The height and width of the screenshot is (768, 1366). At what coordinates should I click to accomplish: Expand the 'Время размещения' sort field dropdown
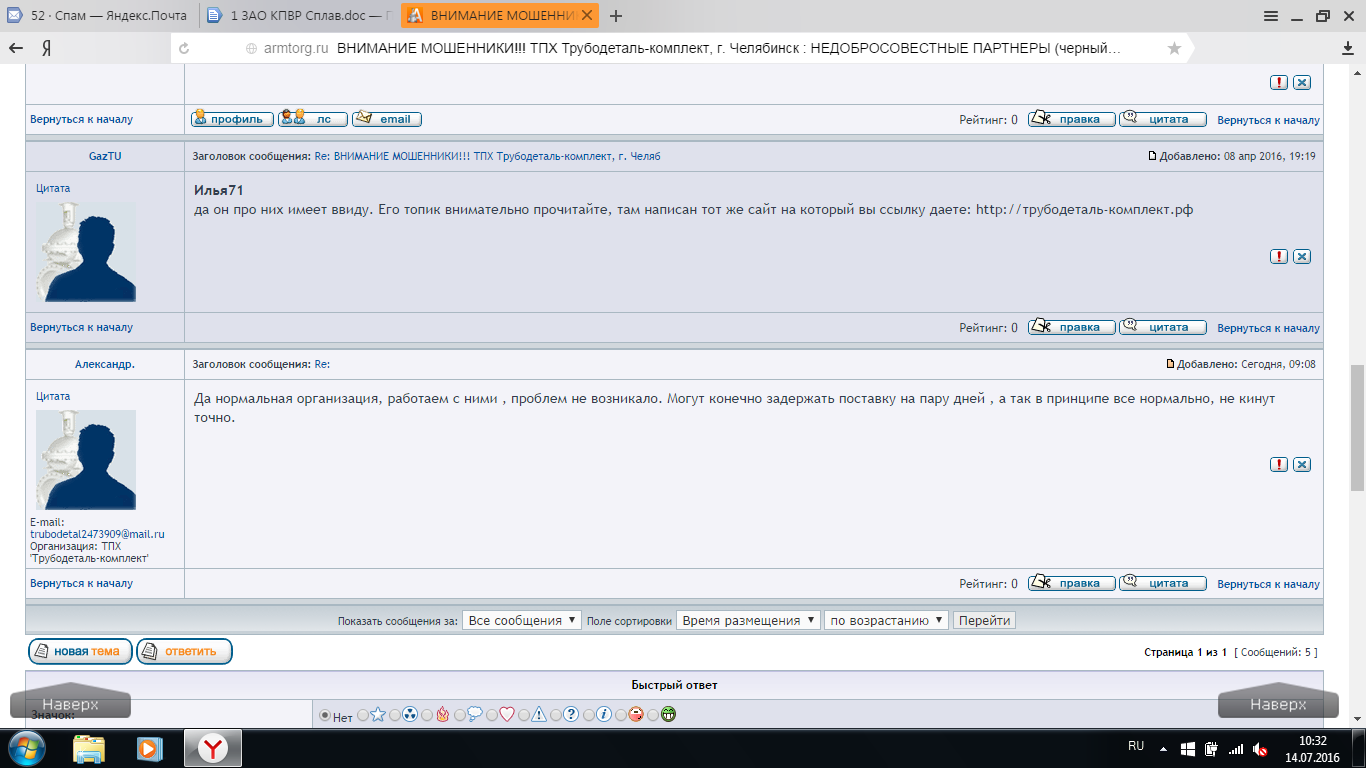point(748,620)
